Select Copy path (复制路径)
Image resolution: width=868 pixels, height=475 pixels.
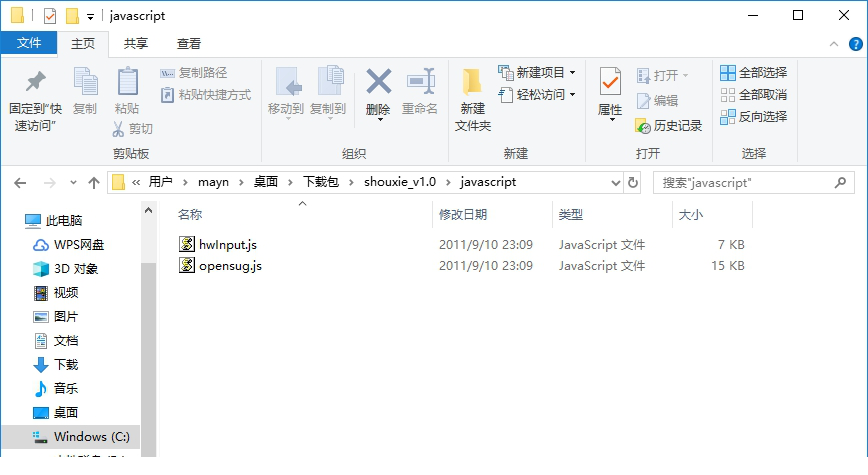(x=194, y=73)
